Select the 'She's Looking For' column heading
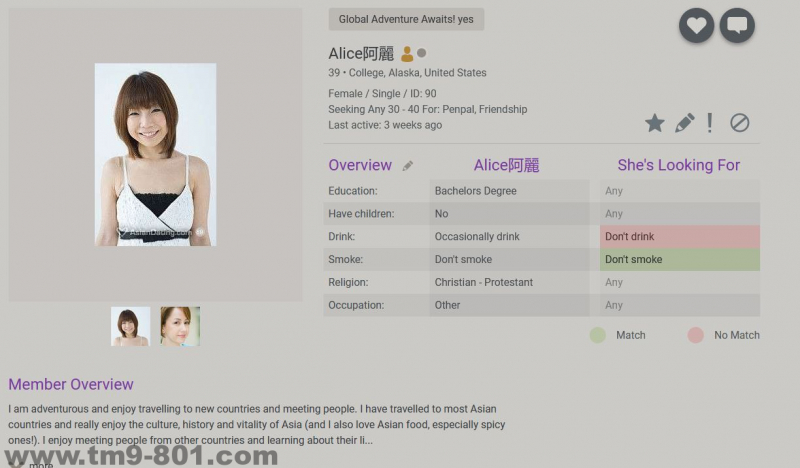 pyautogui.click(x=678, y=165)
